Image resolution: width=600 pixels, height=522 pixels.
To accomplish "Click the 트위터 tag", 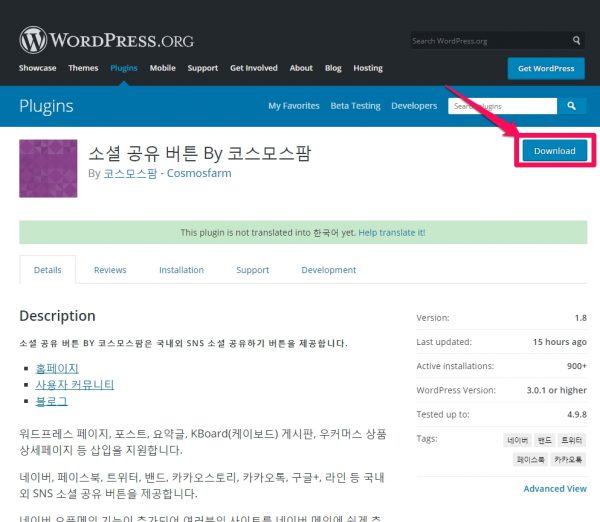I will pyautogui.click(x=572, y=440).
